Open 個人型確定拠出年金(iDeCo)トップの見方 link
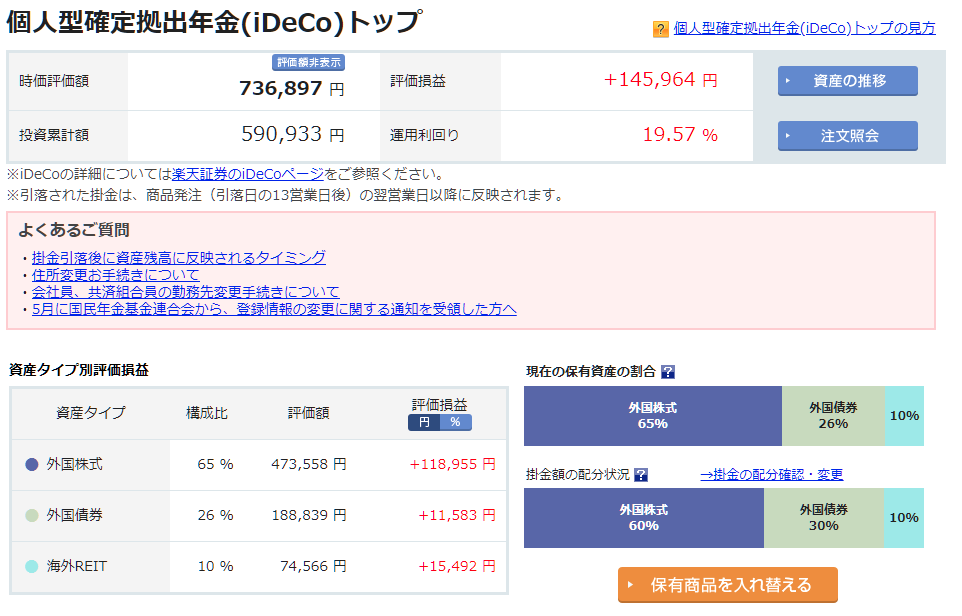 (804, 28)
